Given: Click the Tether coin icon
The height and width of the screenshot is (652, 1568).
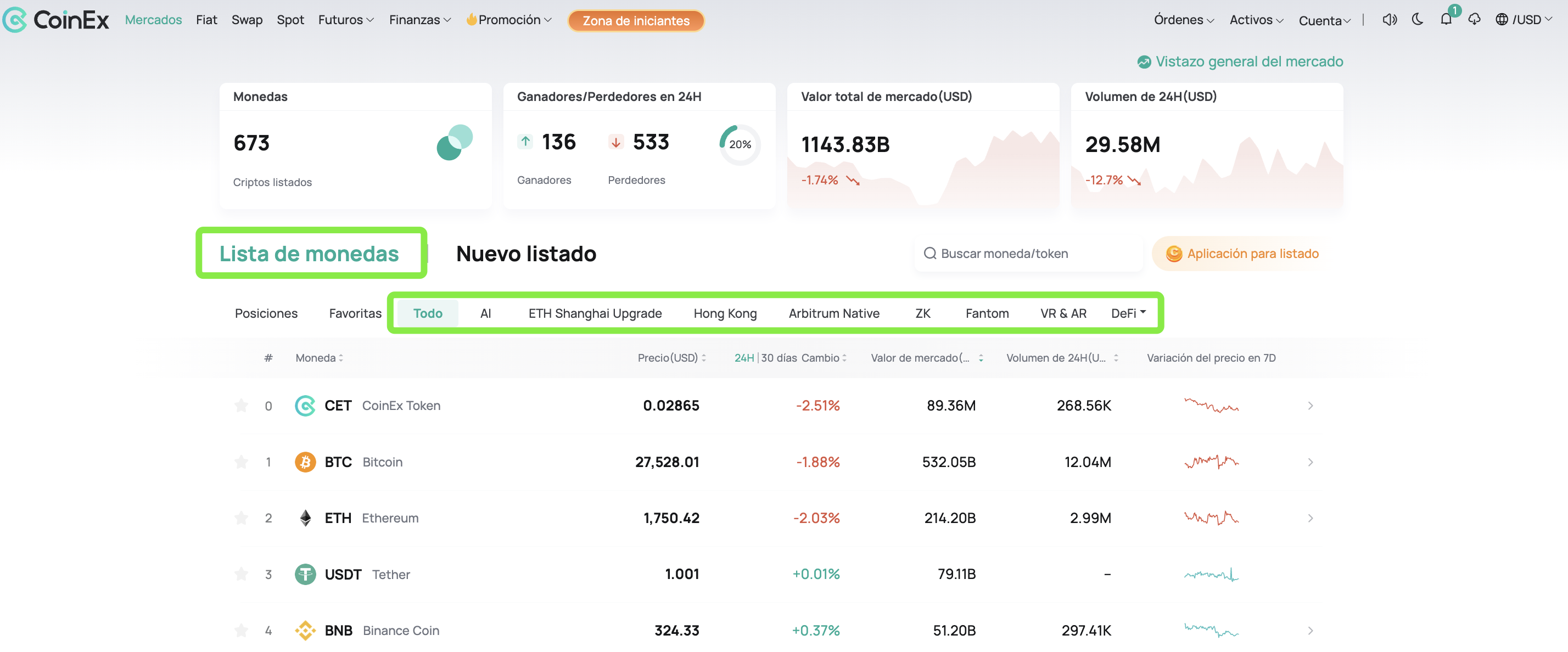Looking at the screenshot, I should [305, 574].
